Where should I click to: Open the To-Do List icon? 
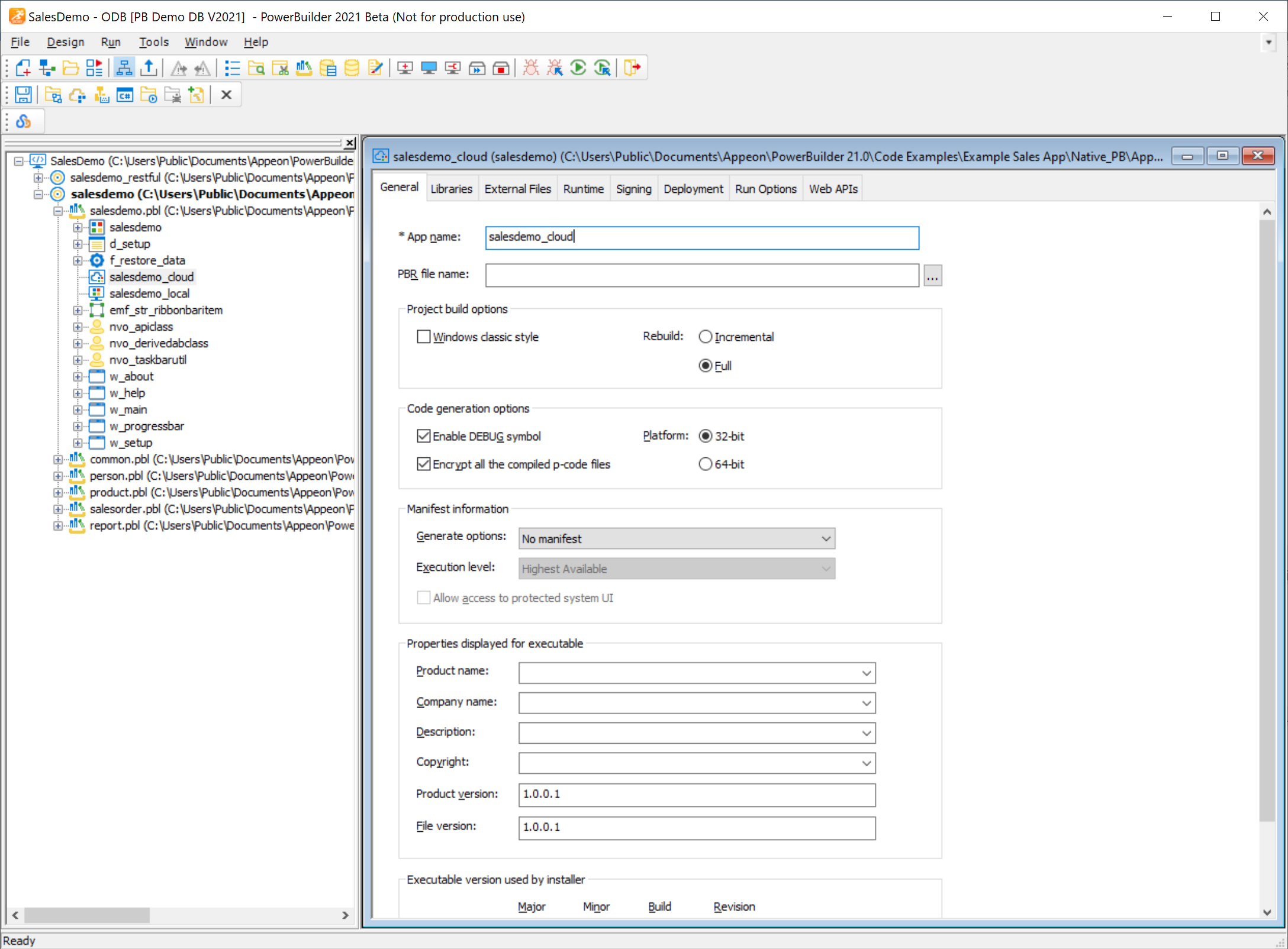tap(232, 68)
